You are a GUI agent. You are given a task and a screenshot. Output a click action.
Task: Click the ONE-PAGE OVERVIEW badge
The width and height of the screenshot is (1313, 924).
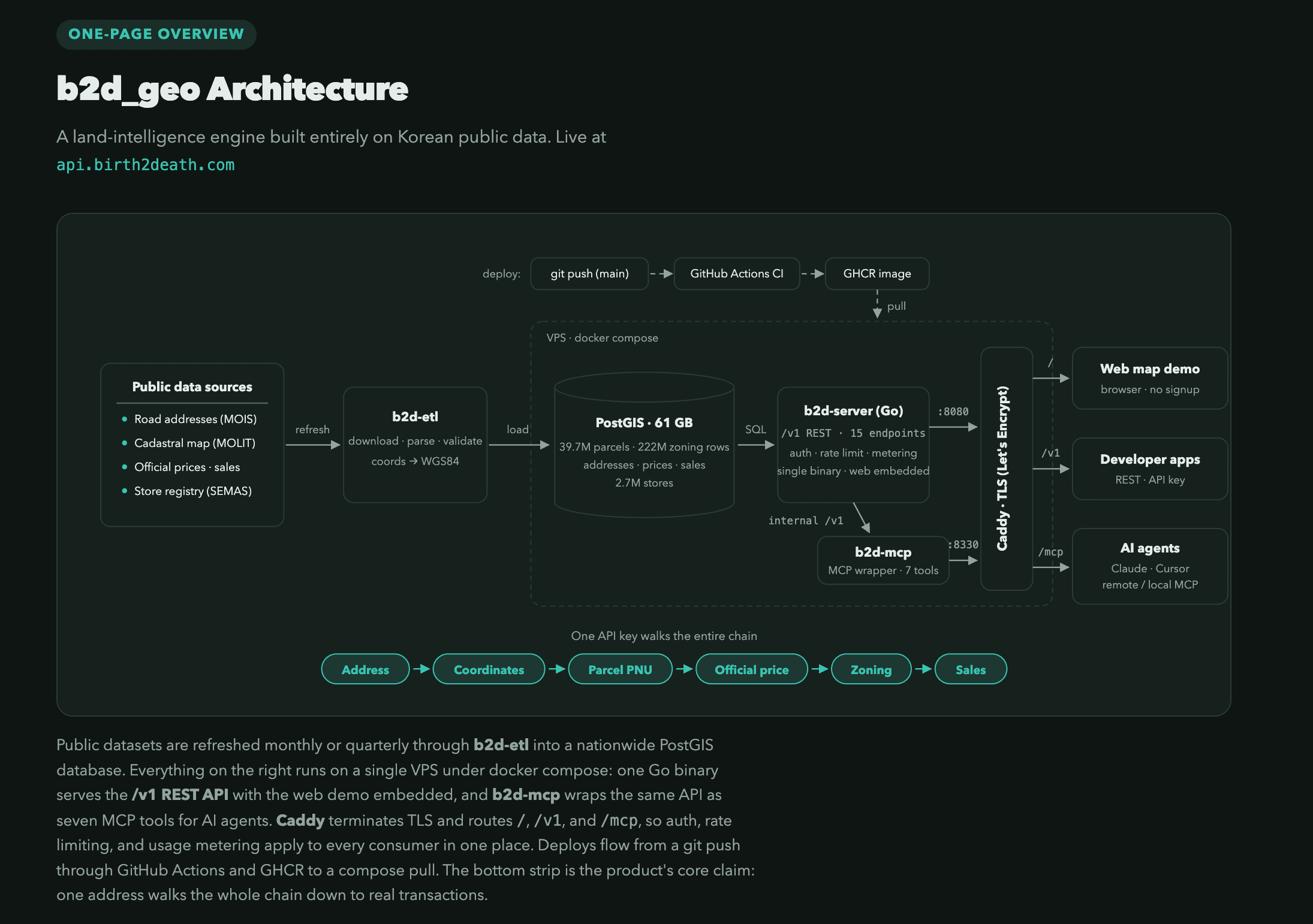coord(156,34)
